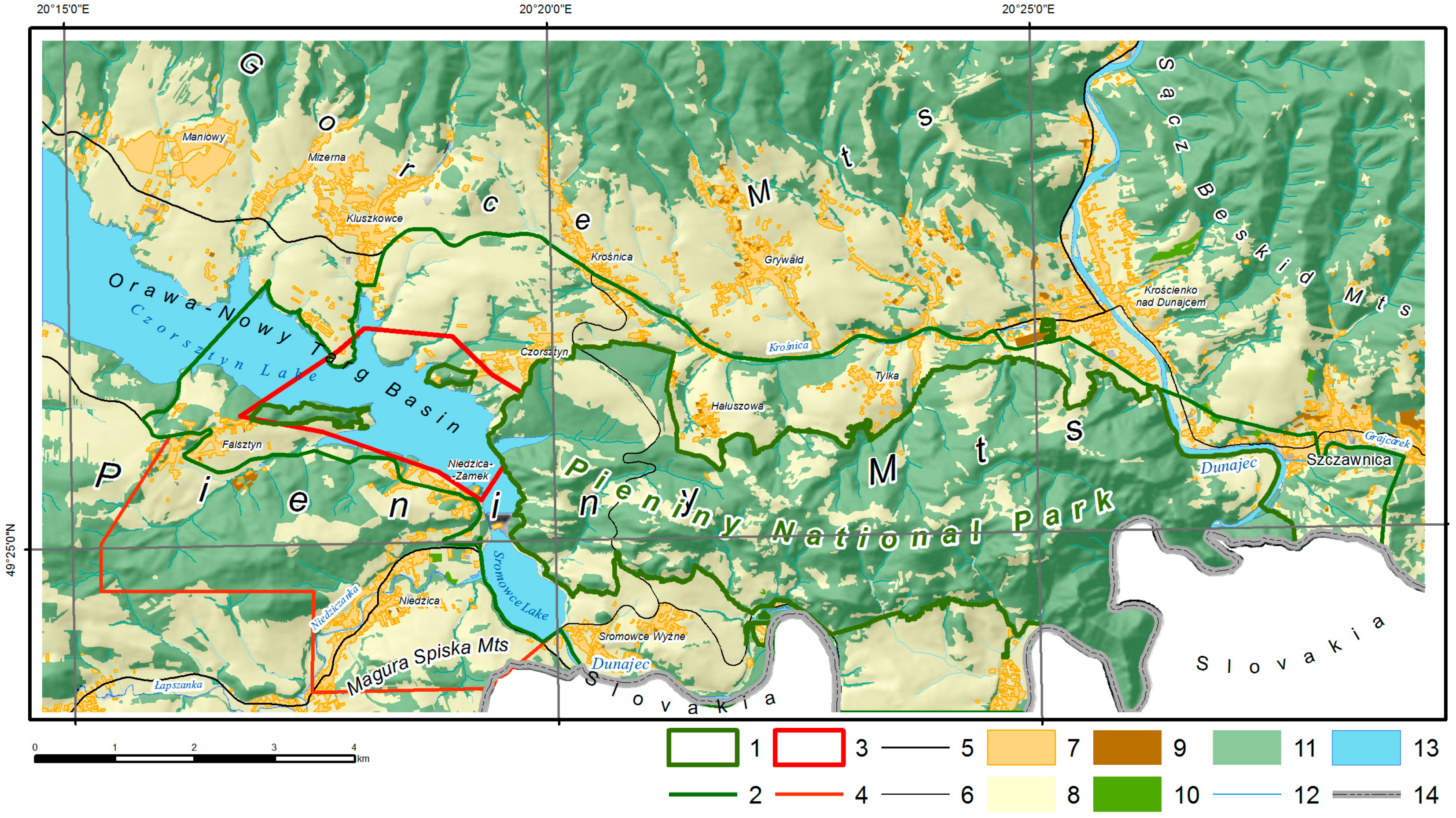The image size is (1456, 818).
Task: Click the red outlined rectangle legend symbol 3
Action: click(x=809, y=747)
